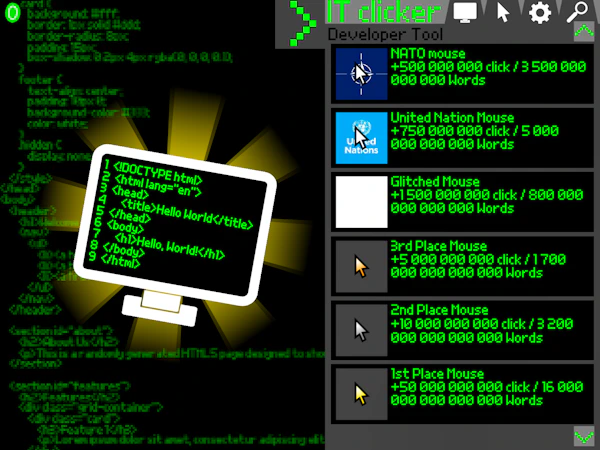The width and height of the screenshot is (600, 450).
Task: Open the mouse cursor upgrades tab
Action: coord(503,12)
